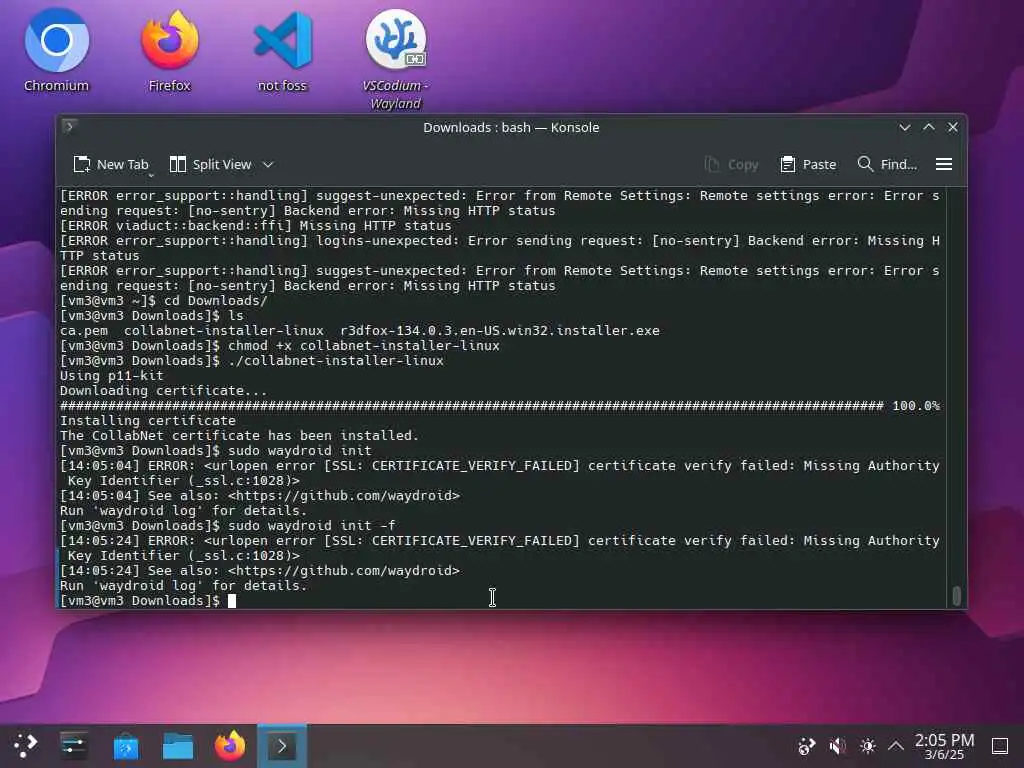Click 'r3dfox-134.0.3.en-US.win32.installer.exe' text

pos(500,330)
